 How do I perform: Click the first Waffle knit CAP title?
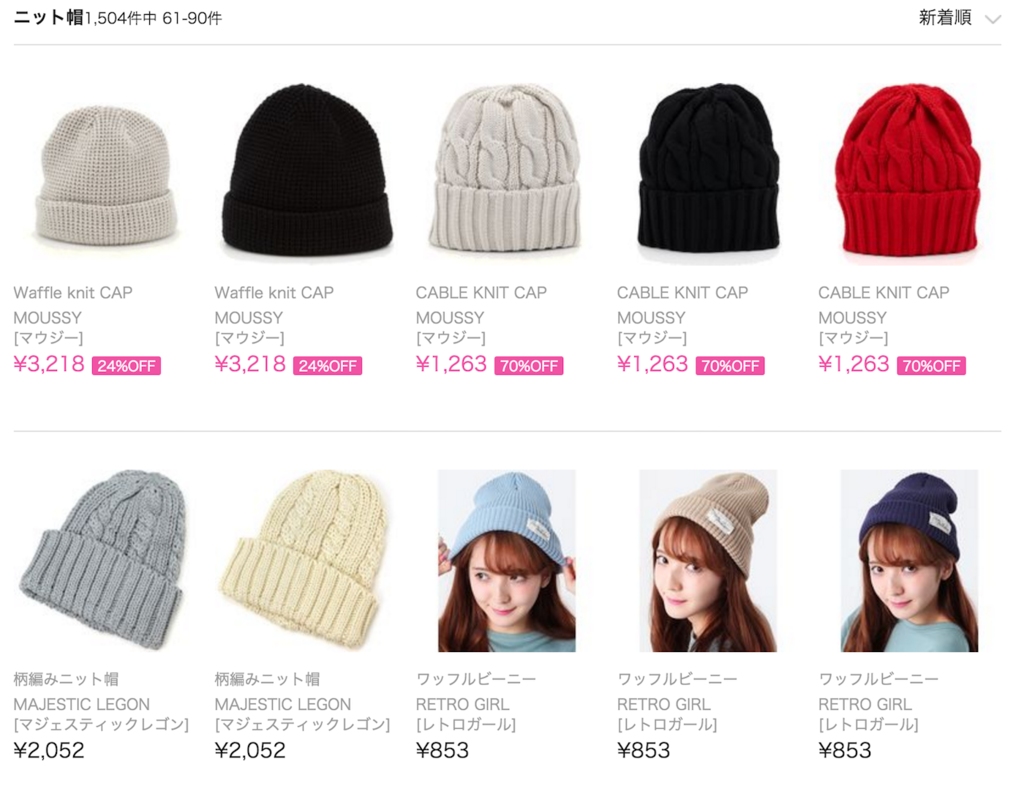coord(73,293)
